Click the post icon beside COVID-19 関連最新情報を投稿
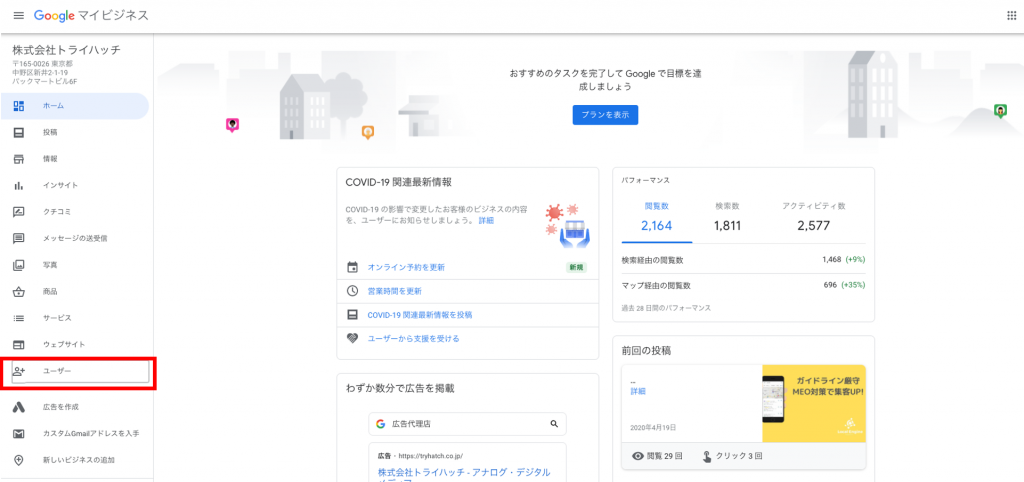Image resolution: width=1024 pixels, height=482 pixels. click(353, 315)
